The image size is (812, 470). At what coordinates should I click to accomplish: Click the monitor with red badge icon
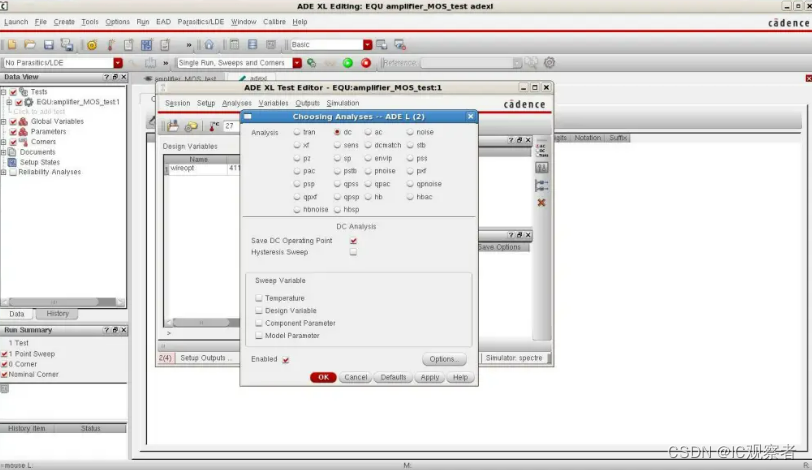tap(400, 45)
